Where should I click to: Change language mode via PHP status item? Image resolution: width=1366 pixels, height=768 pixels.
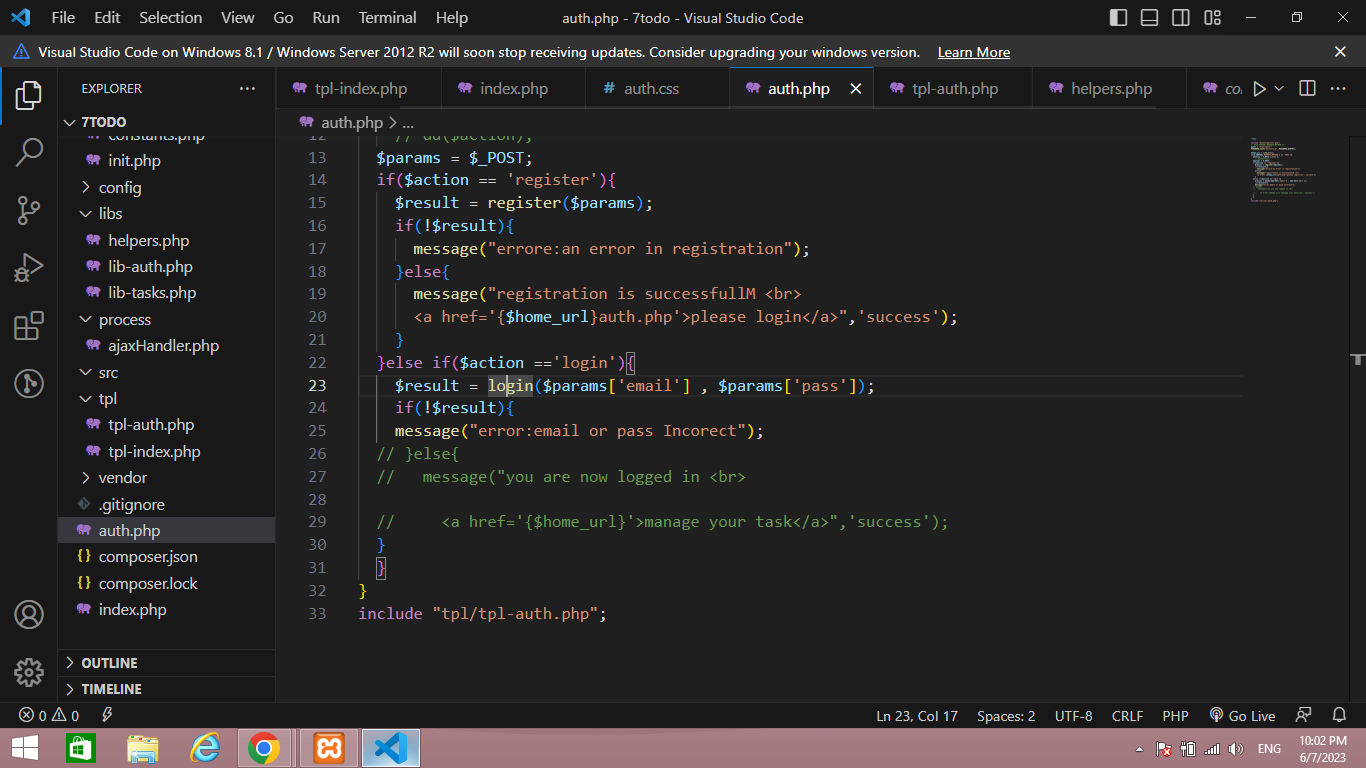pyautogui.click(x=1175, y=716)
